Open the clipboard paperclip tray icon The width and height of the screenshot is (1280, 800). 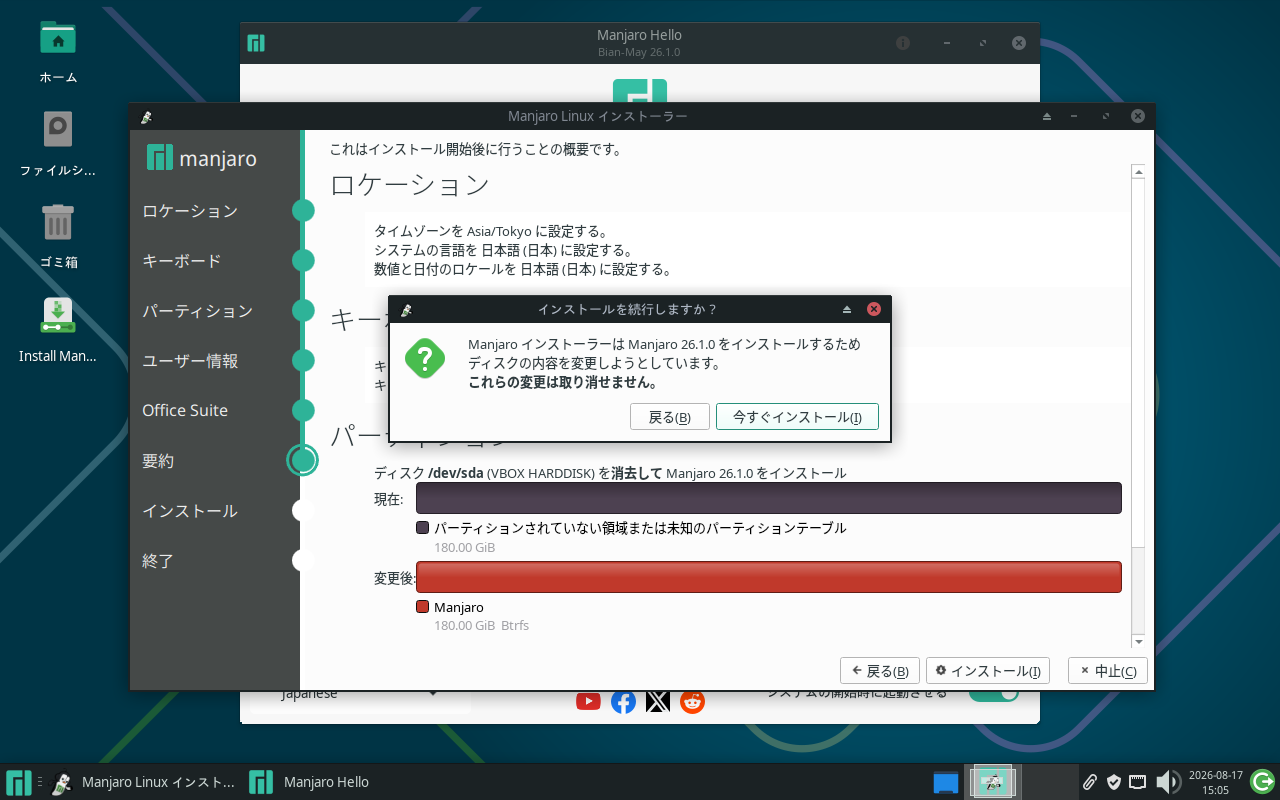point(1090,782)
